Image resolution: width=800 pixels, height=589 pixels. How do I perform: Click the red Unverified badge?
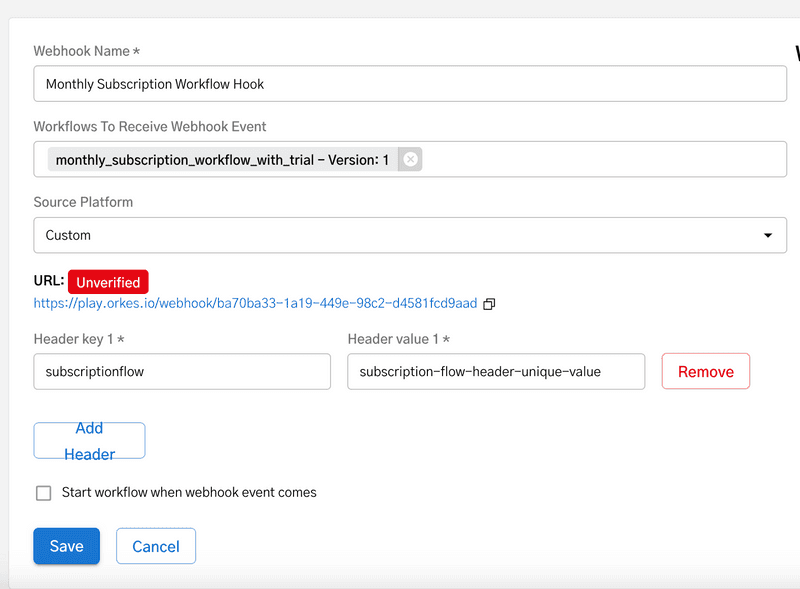point(107,282)
